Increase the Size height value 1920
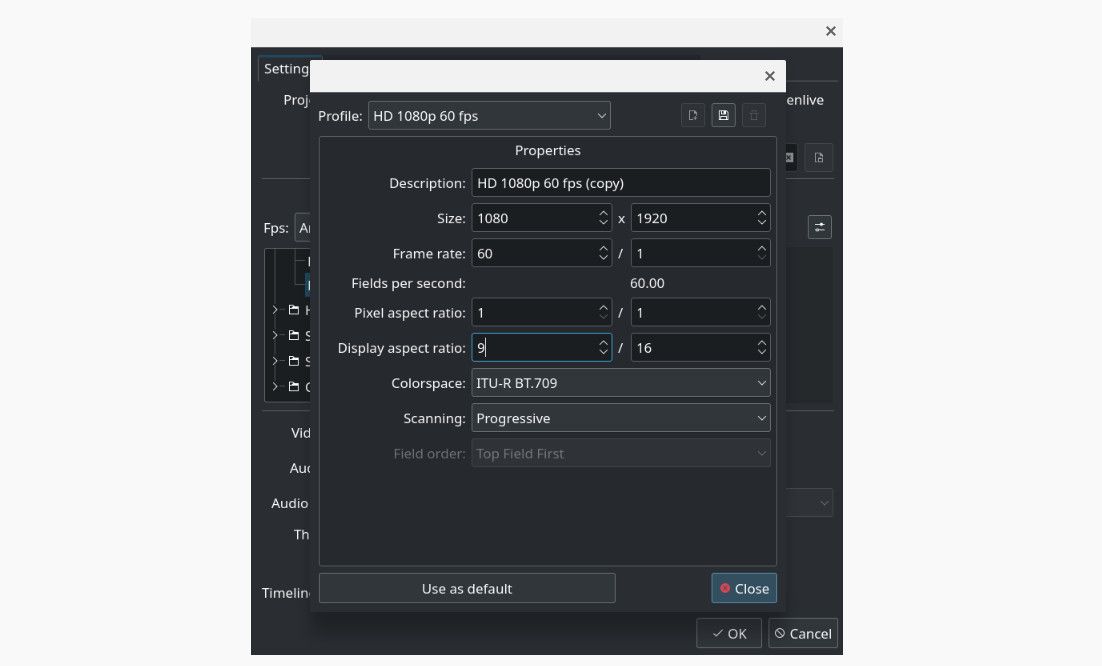Viewport: 1102px width, 666px height. click(762, 212)
